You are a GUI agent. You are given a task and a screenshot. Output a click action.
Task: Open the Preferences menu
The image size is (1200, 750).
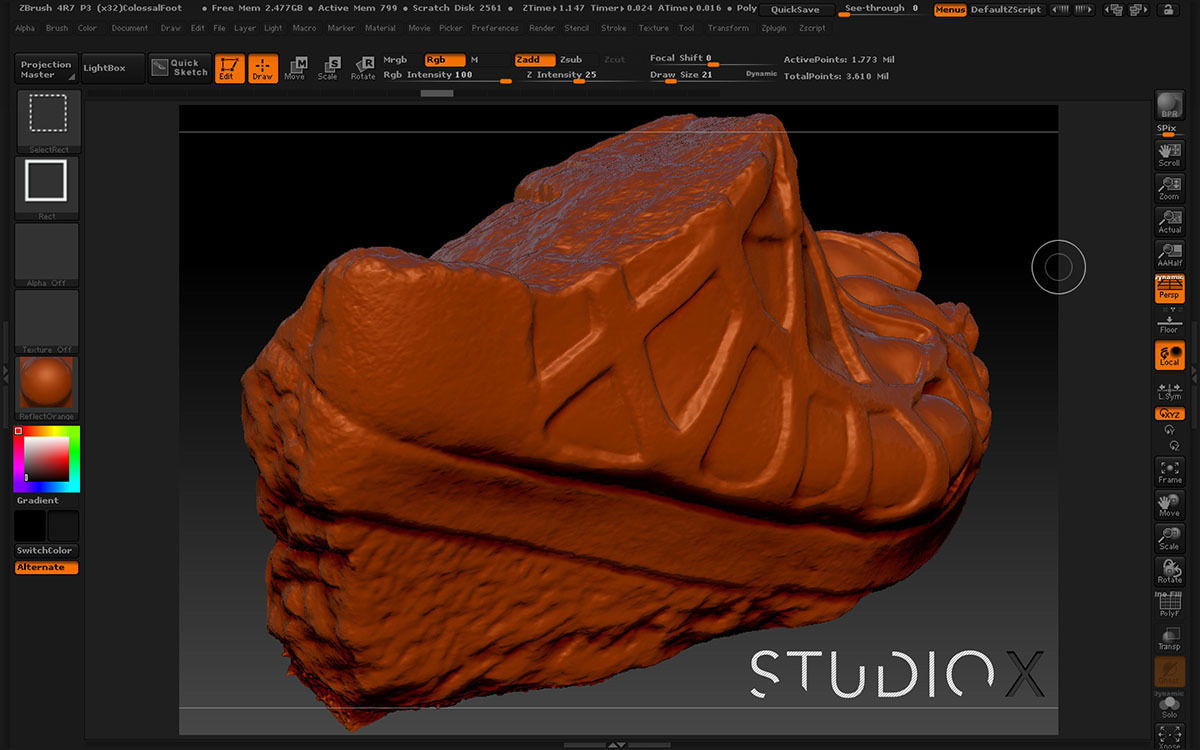[x=495, y=28]
